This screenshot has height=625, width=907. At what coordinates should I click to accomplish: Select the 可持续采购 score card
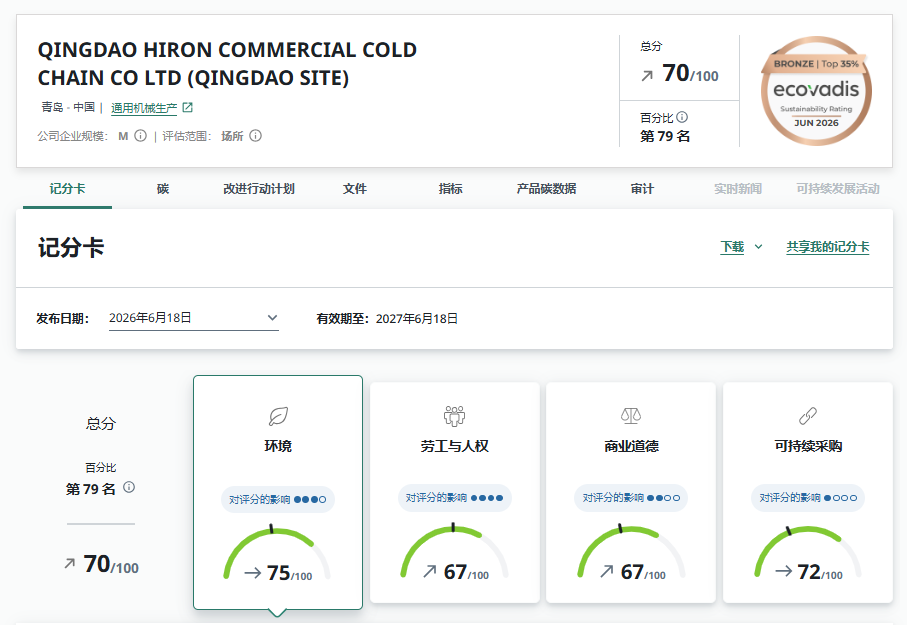point(808,492)
